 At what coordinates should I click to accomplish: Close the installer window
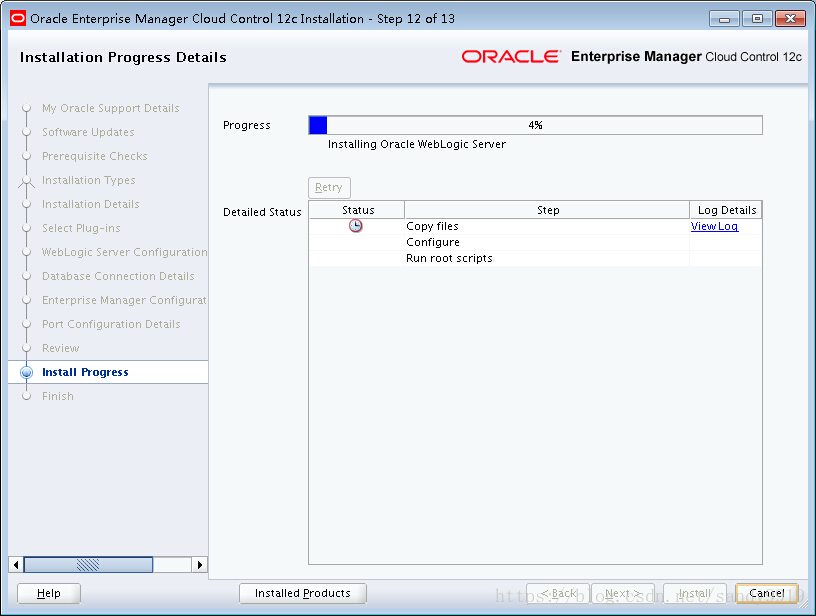pos(790,19)
